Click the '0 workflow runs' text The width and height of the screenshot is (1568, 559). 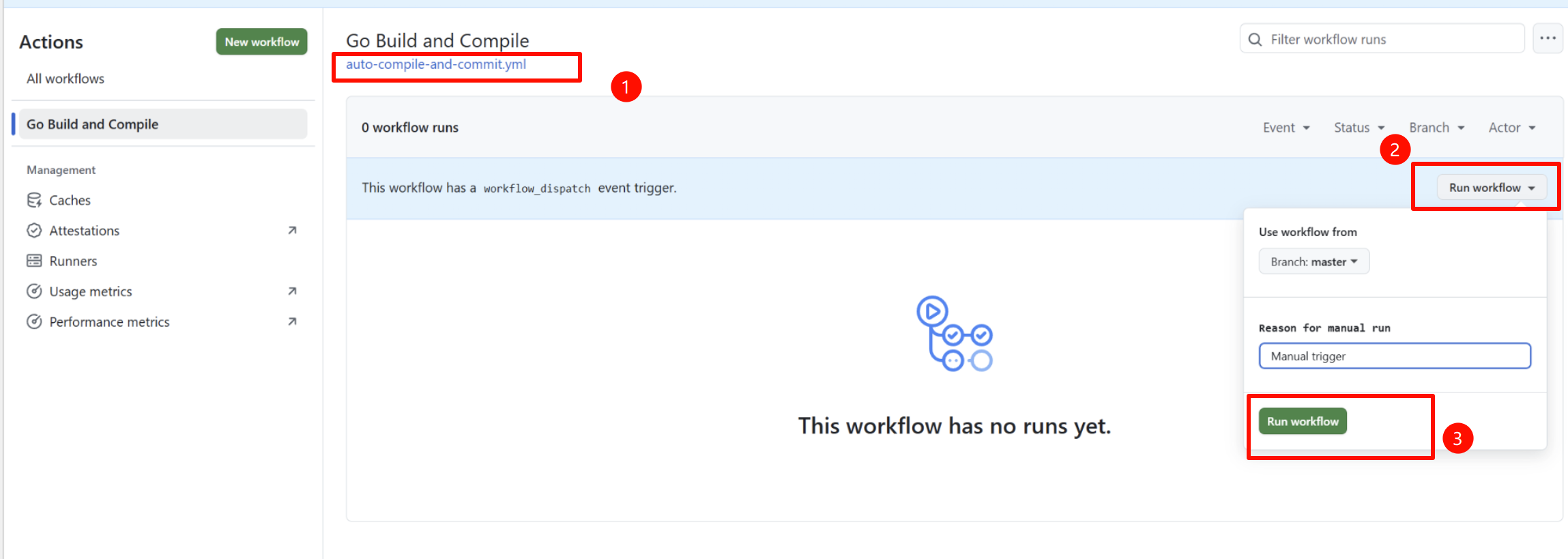410,128
